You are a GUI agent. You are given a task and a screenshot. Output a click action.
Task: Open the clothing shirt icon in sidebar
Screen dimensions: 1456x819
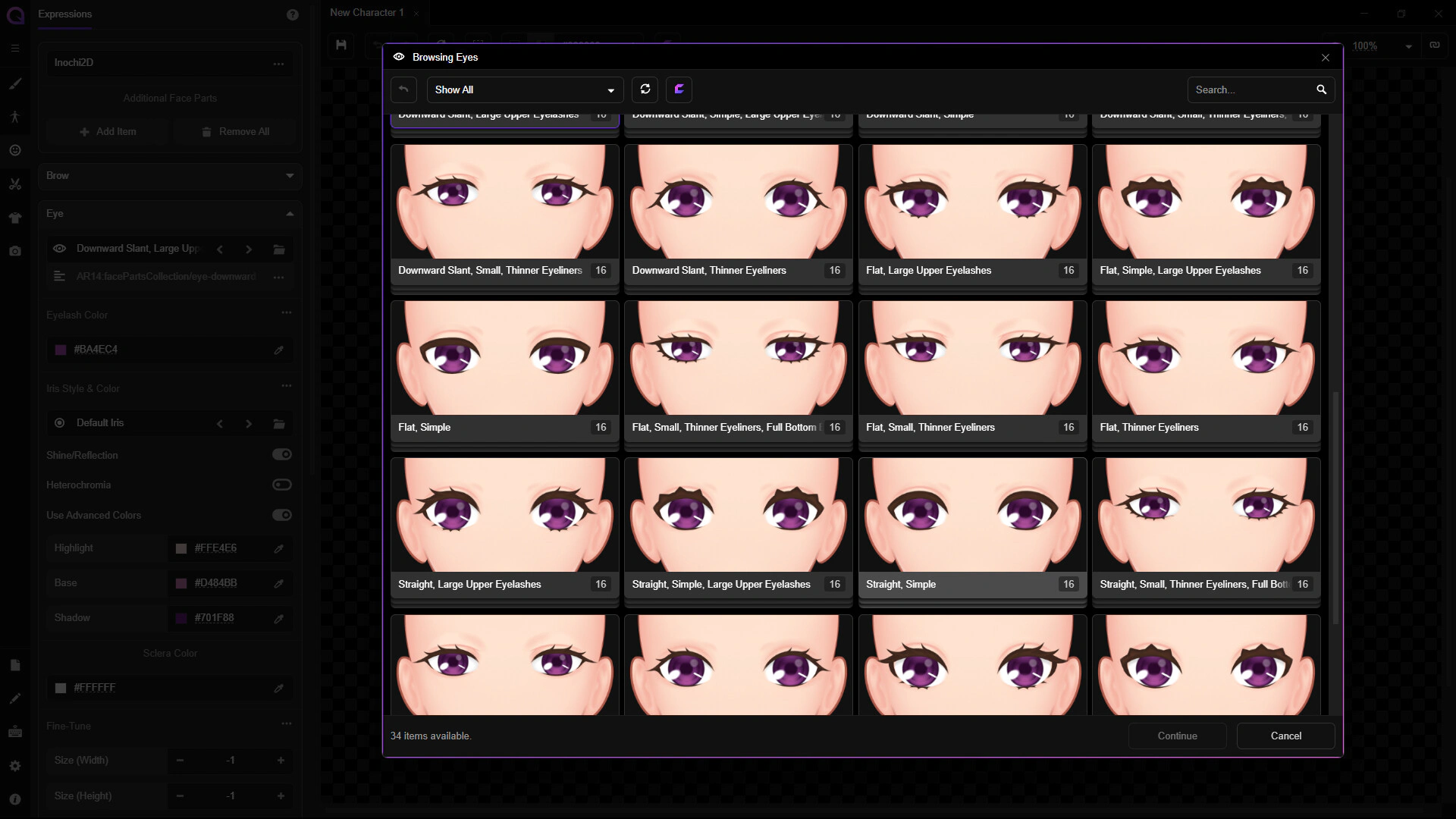15,218
